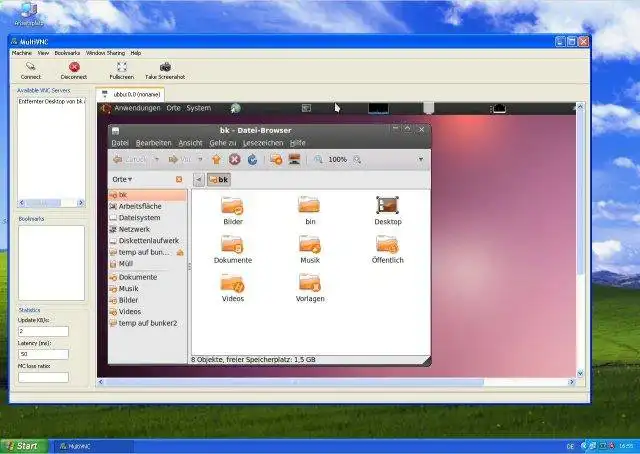640x454 pixels.
Task: Expand the Vor history dropdown arrow
Action: [200, 160]
